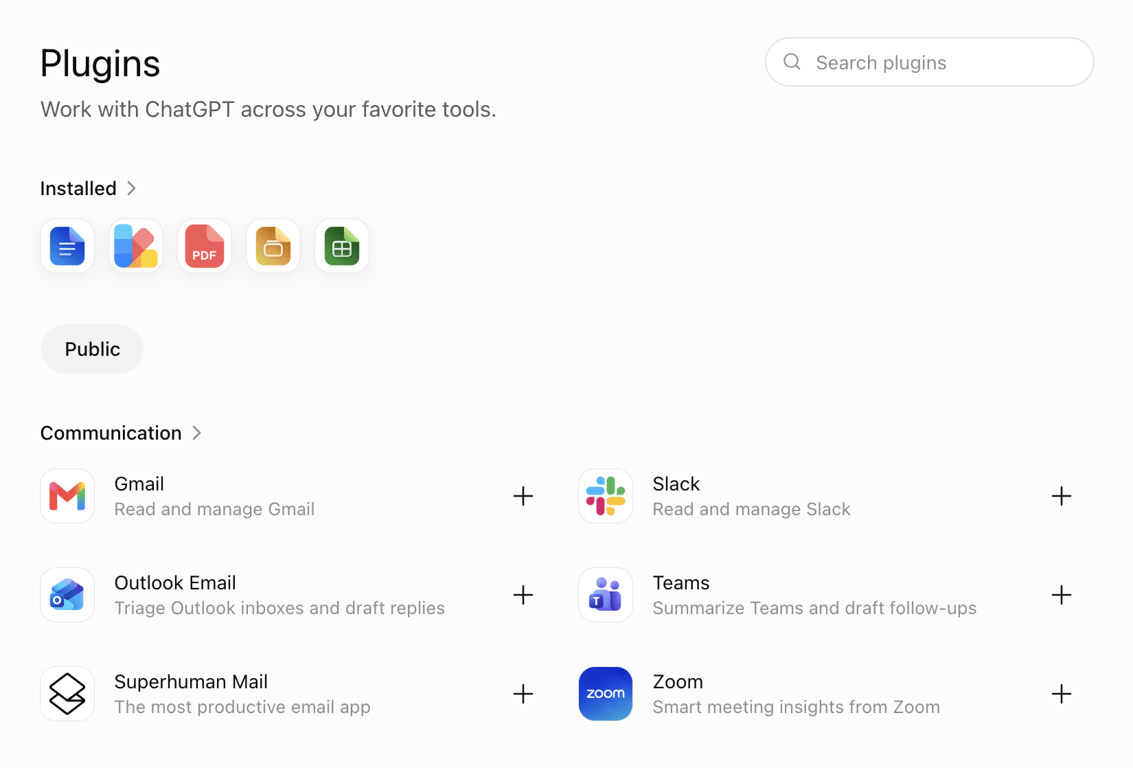Focus the Search plugins field
The height and width of the screenshot is (768, 1133).
[929, 62]
